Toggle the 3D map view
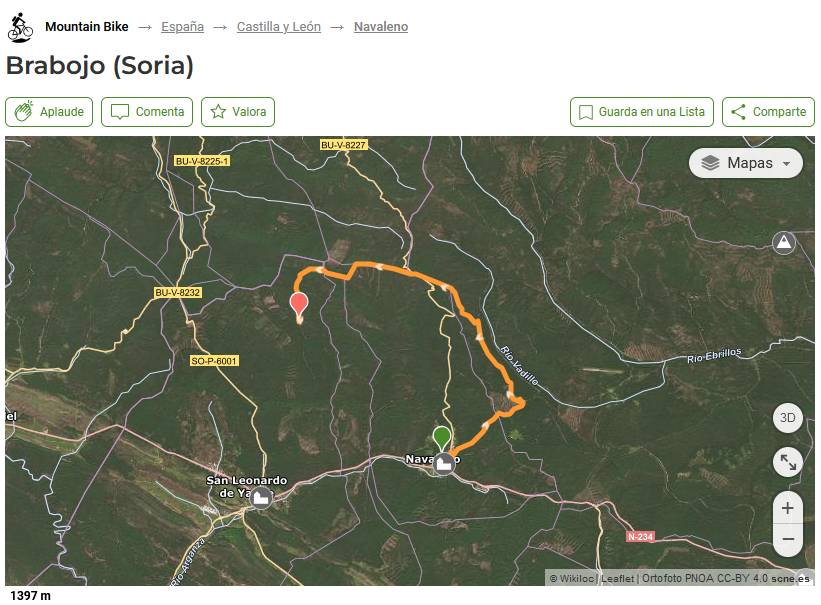The image size is (821, 605). click(788, 418)
